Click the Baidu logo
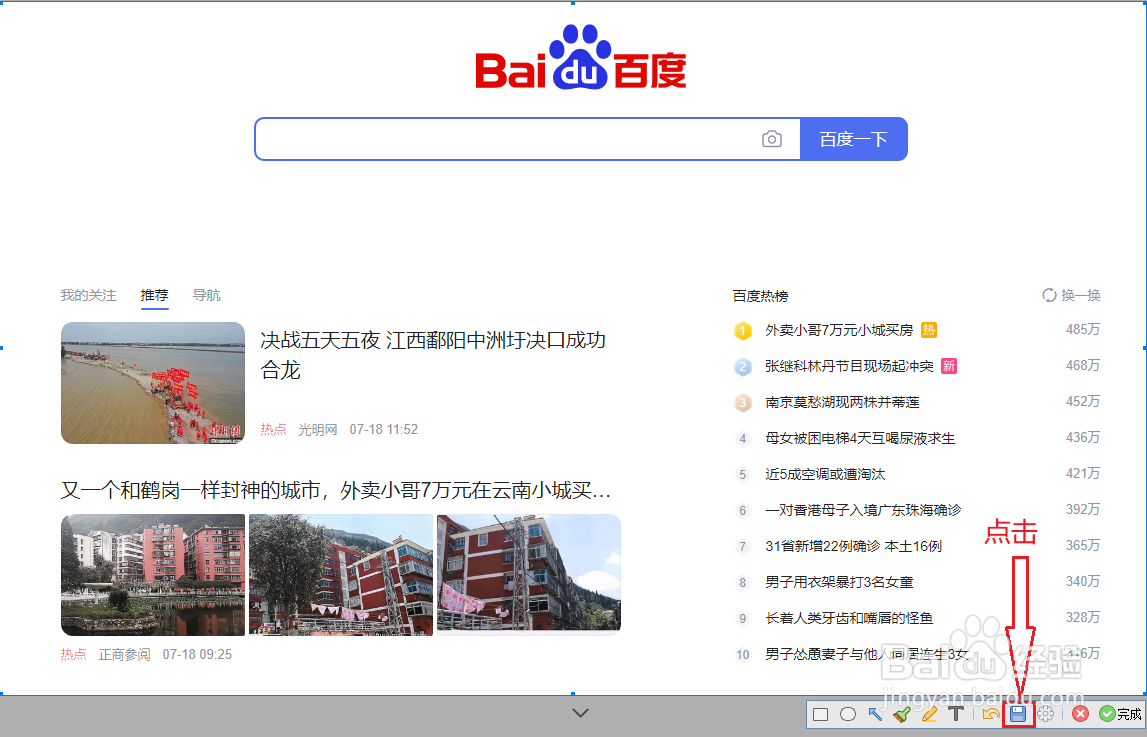 (x=581, y=57)
